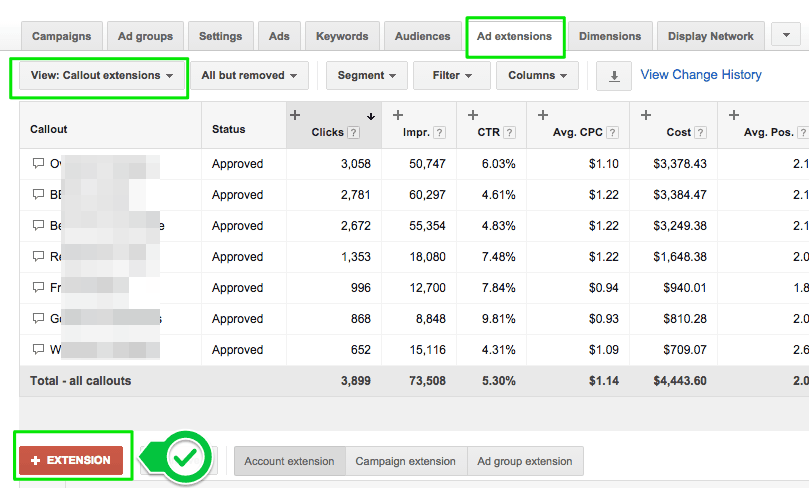Click callout bubble icon in 1,353 clicks row
This screenshot has width=809, height=488.
pyautogui.click(x=38, y=256)
